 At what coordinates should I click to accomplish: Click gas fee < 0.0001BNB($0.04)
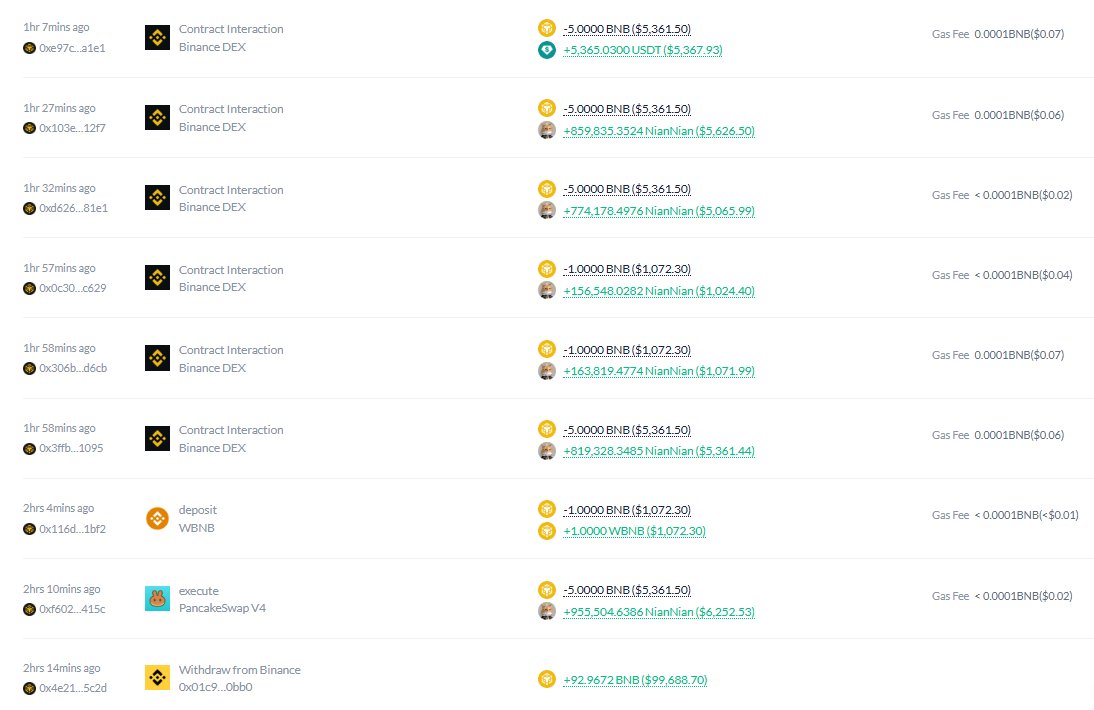1023,275
